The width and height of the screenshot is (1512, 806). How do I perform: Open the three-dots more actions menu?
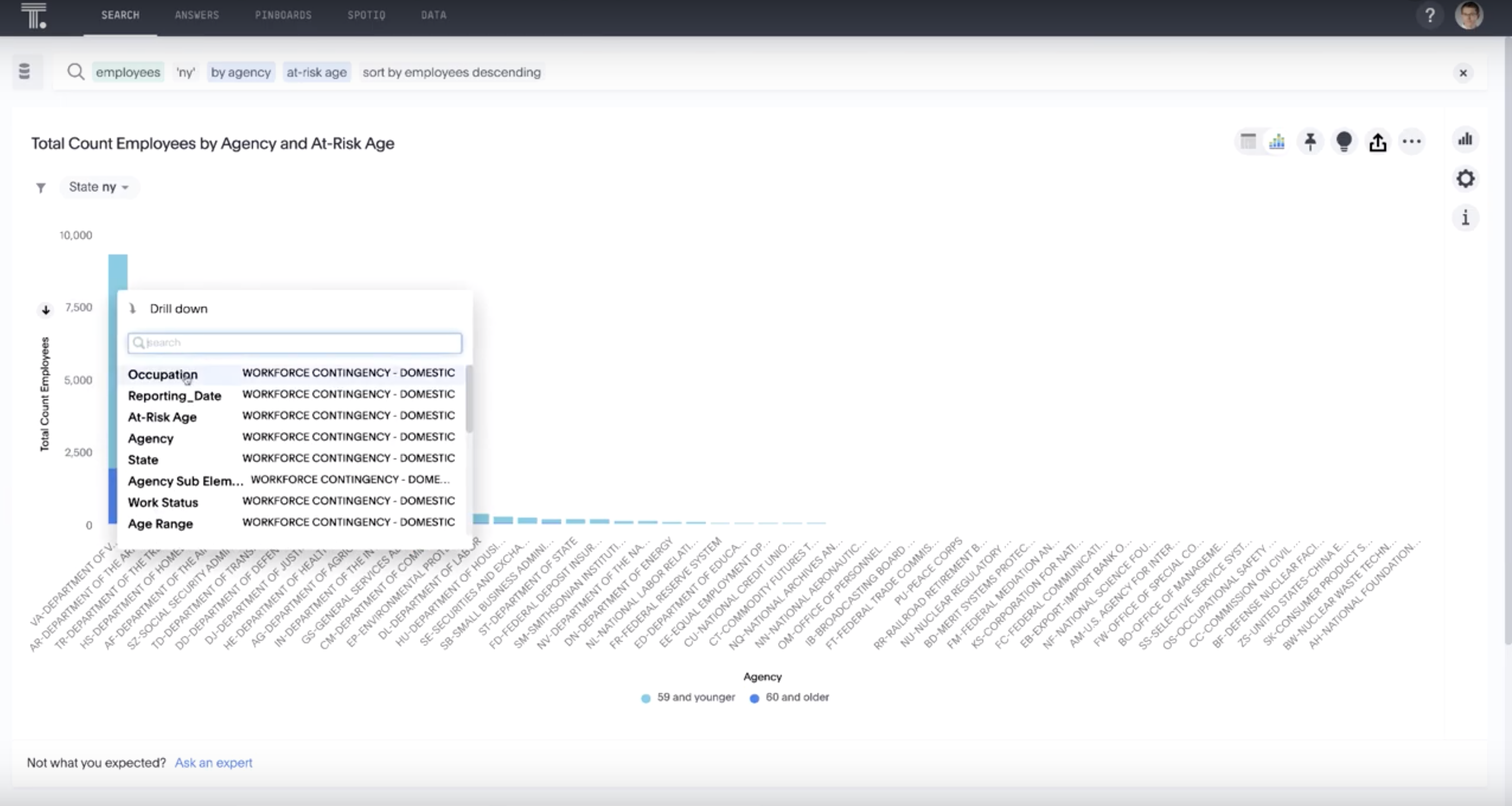point(1411,142)
